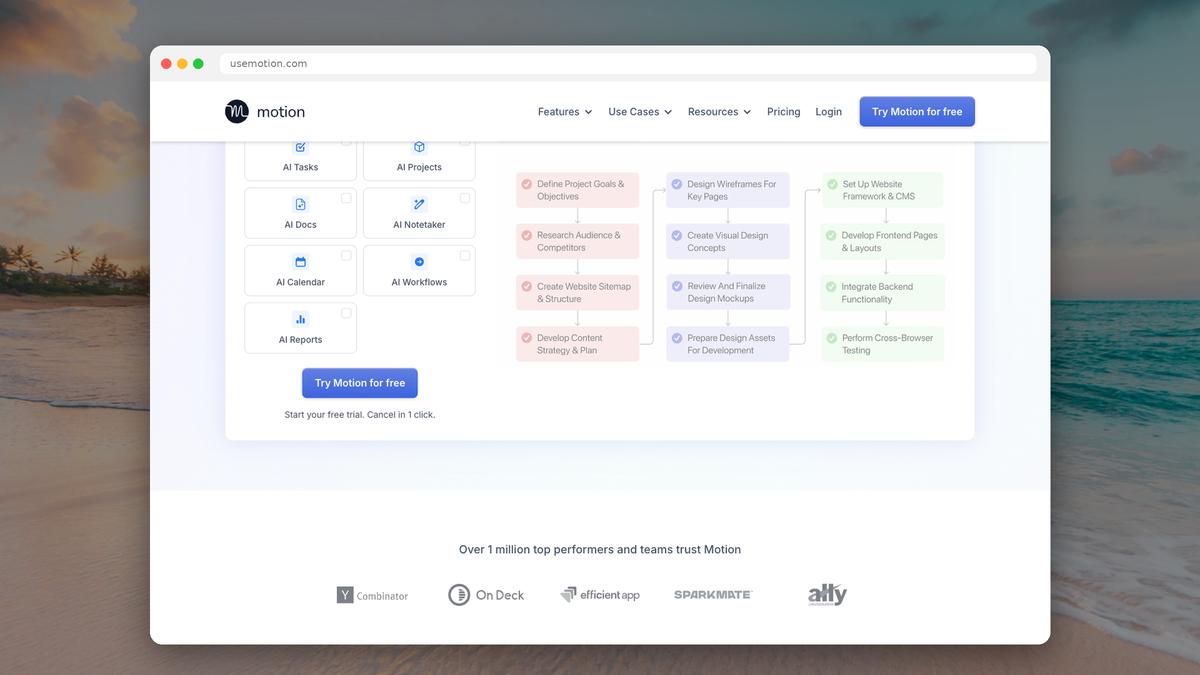1200x675 pixels.
Task: Select the AI Workflows arrow icon
Action: click(419, 261)
